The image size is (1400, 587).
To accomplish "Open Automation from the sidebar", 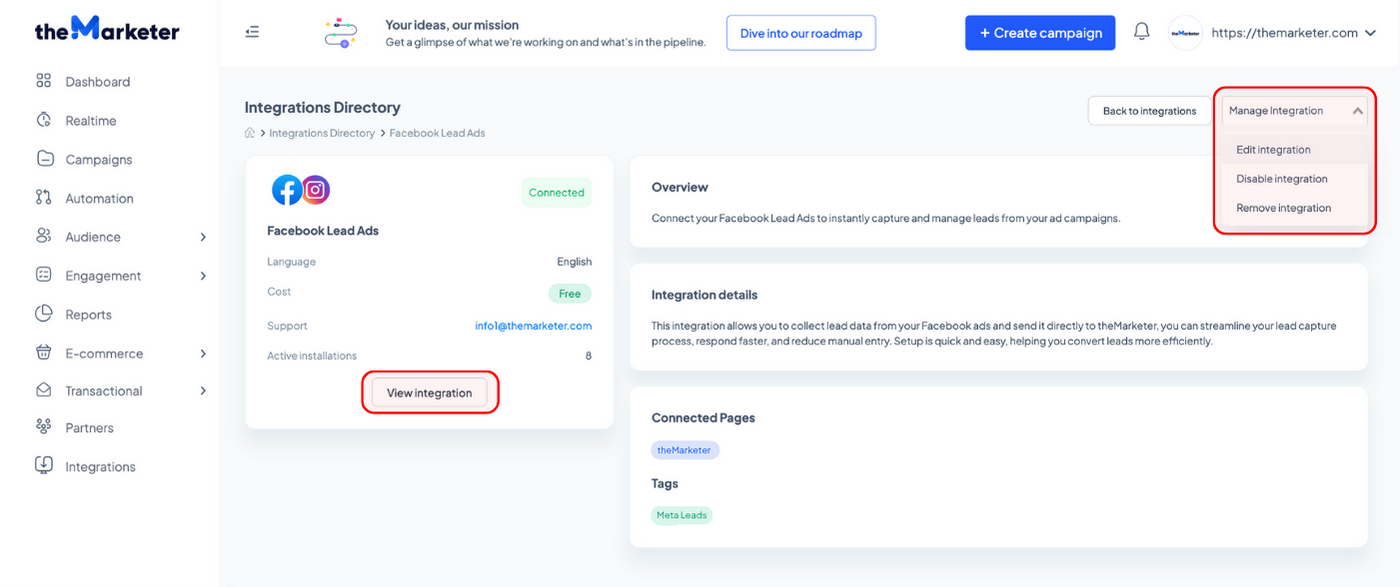I will click(x=99, y=199).
